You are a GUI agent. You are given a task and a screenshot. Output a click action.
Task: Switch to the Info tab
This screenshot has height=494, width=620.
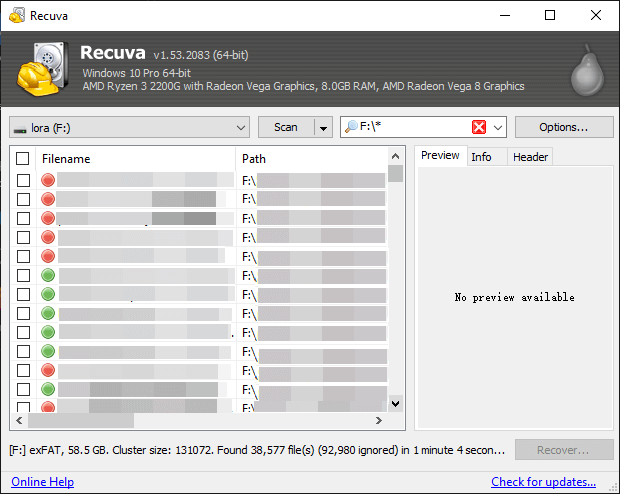[x=487, y=157]
